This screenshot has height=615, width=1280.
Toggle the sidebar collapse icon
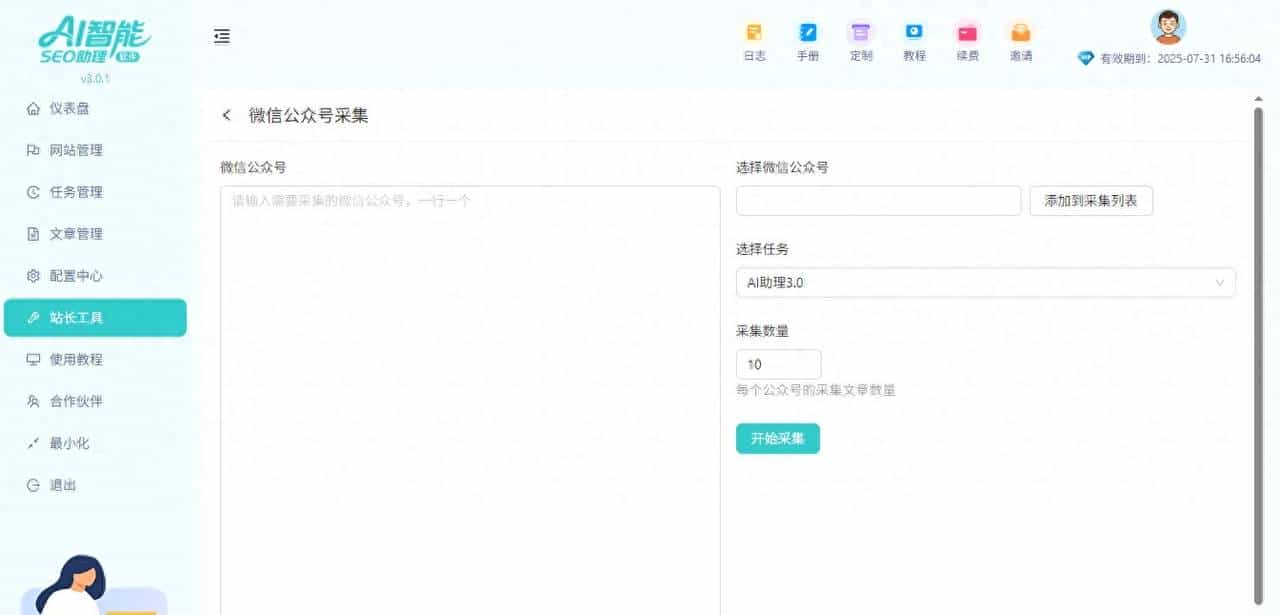click(x=222, y=37)
